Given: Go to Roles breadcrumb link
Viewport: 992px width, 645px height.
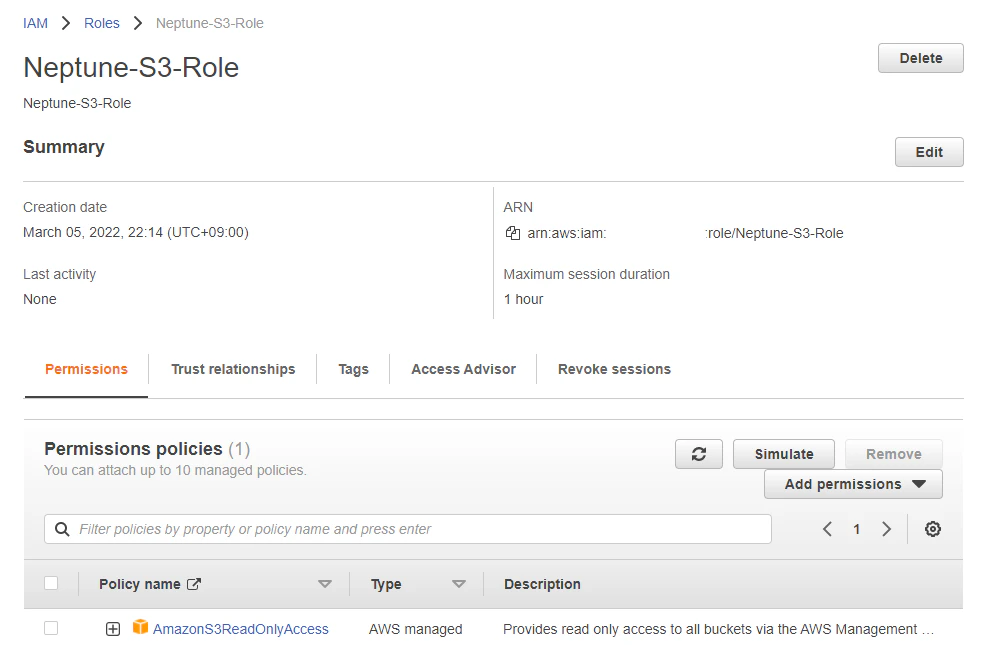Looking at the screenshot, I should pos(101,23).
